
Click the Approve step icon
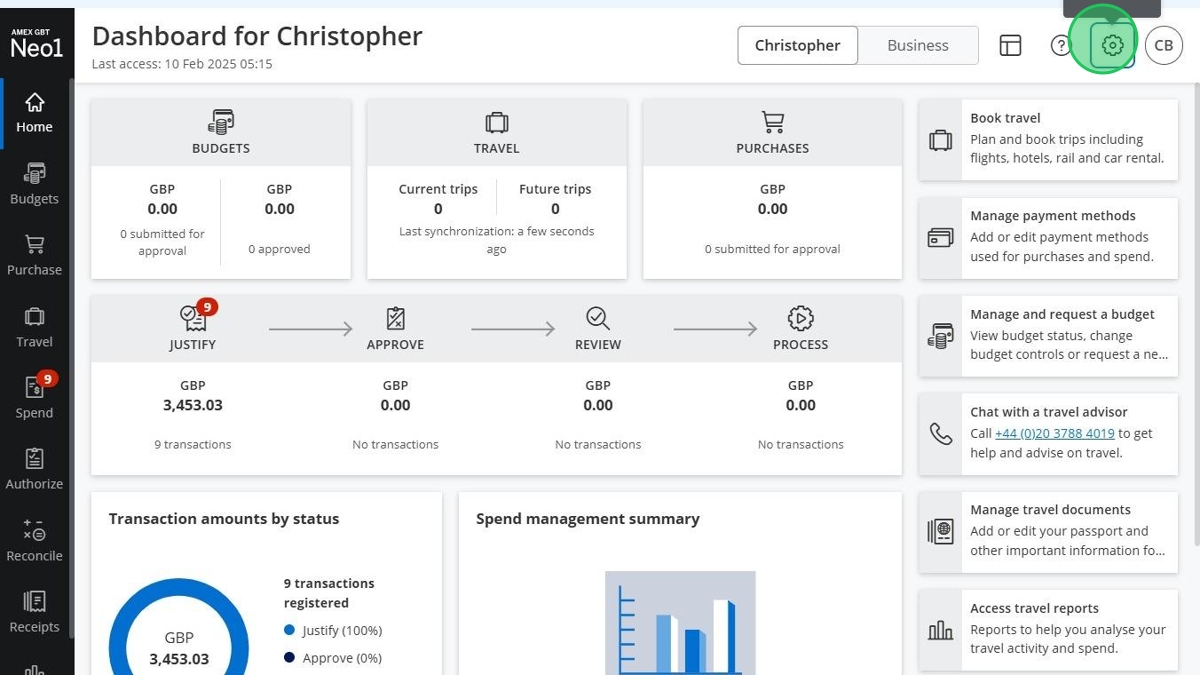(x=396, y=318)
